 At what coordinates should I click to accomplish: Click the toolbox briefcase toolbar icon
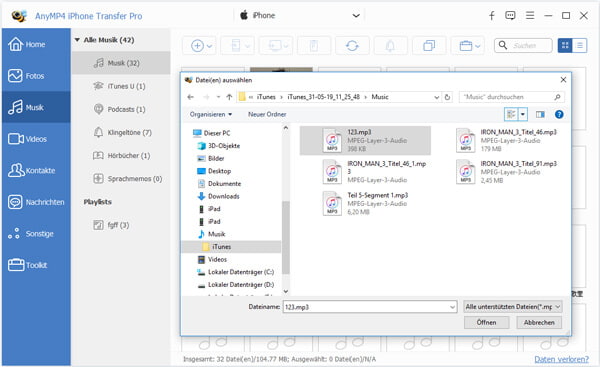[468, 46]
